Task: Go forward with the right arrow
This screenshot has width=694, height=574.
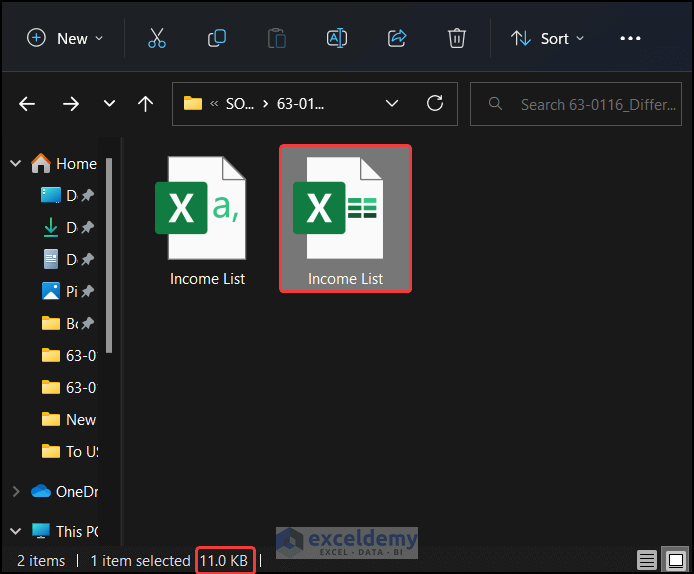Action: 71,104
